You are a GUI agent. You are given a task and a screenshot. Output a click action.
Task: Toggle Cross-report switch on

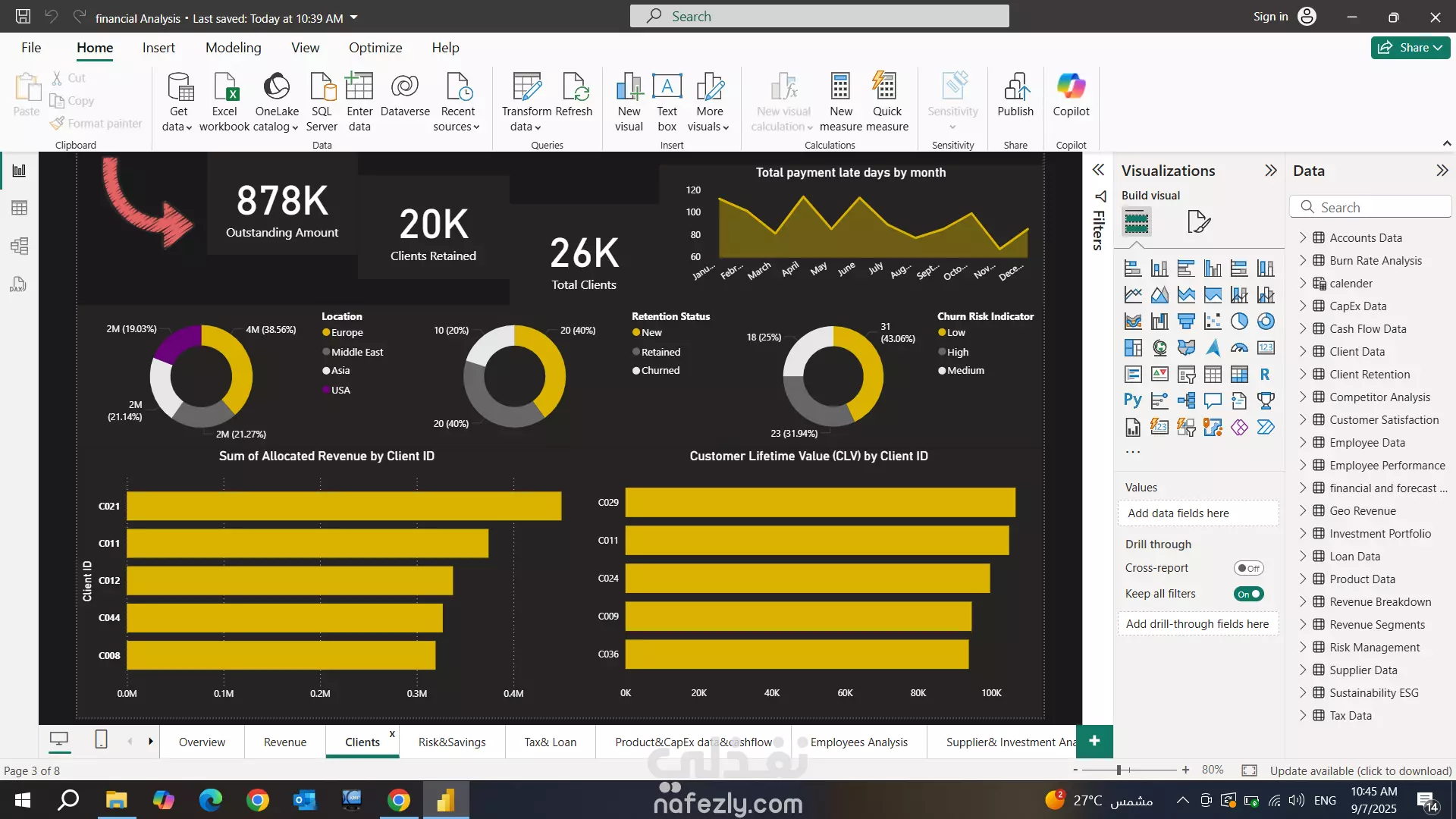click(1248, 568)
